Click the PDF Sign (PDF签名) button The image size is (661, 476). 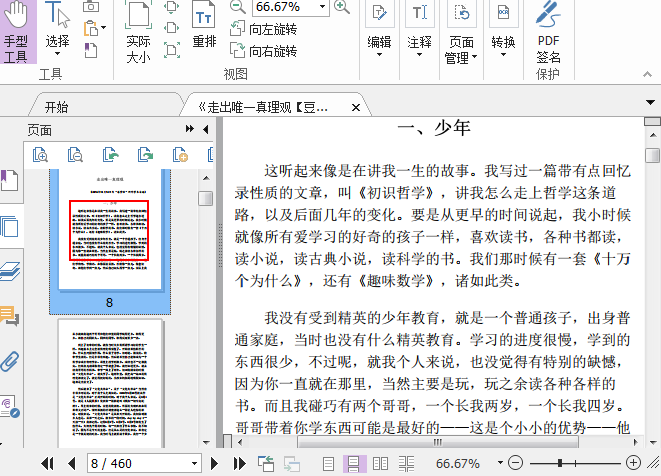click(548, 32)
